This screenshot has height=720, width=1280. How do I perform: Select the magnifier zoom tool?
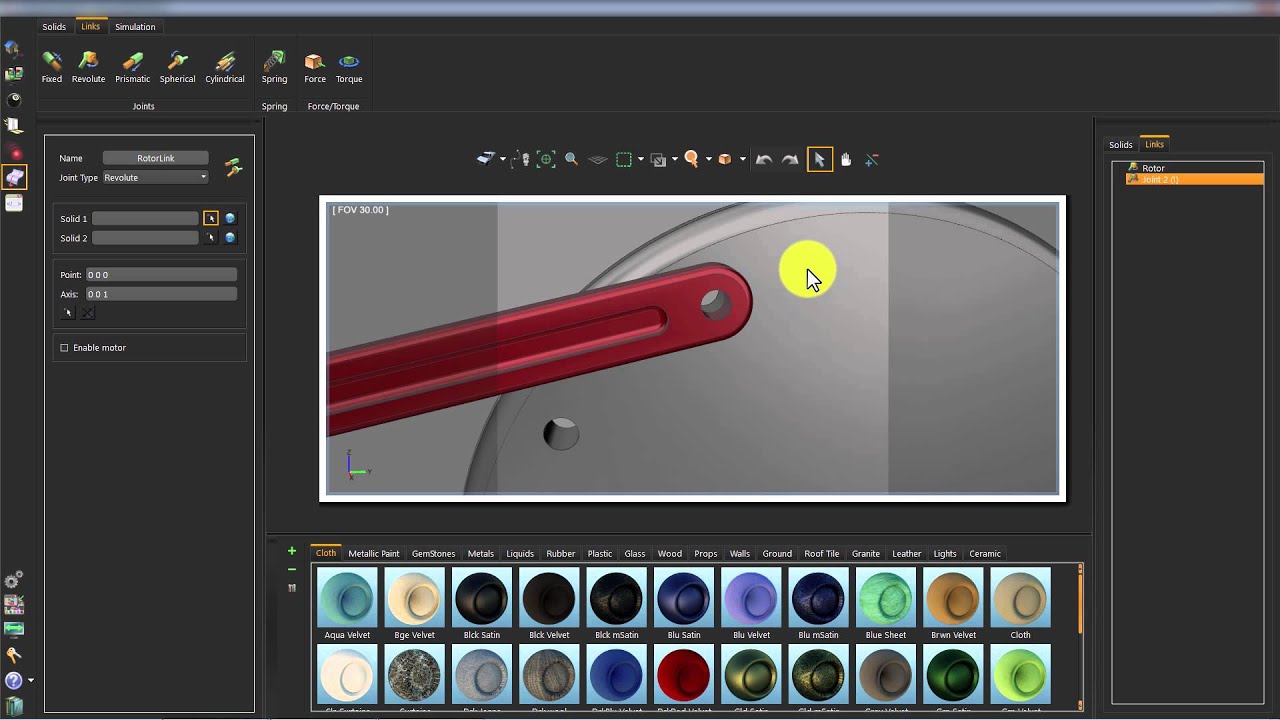tap(572, 159)
